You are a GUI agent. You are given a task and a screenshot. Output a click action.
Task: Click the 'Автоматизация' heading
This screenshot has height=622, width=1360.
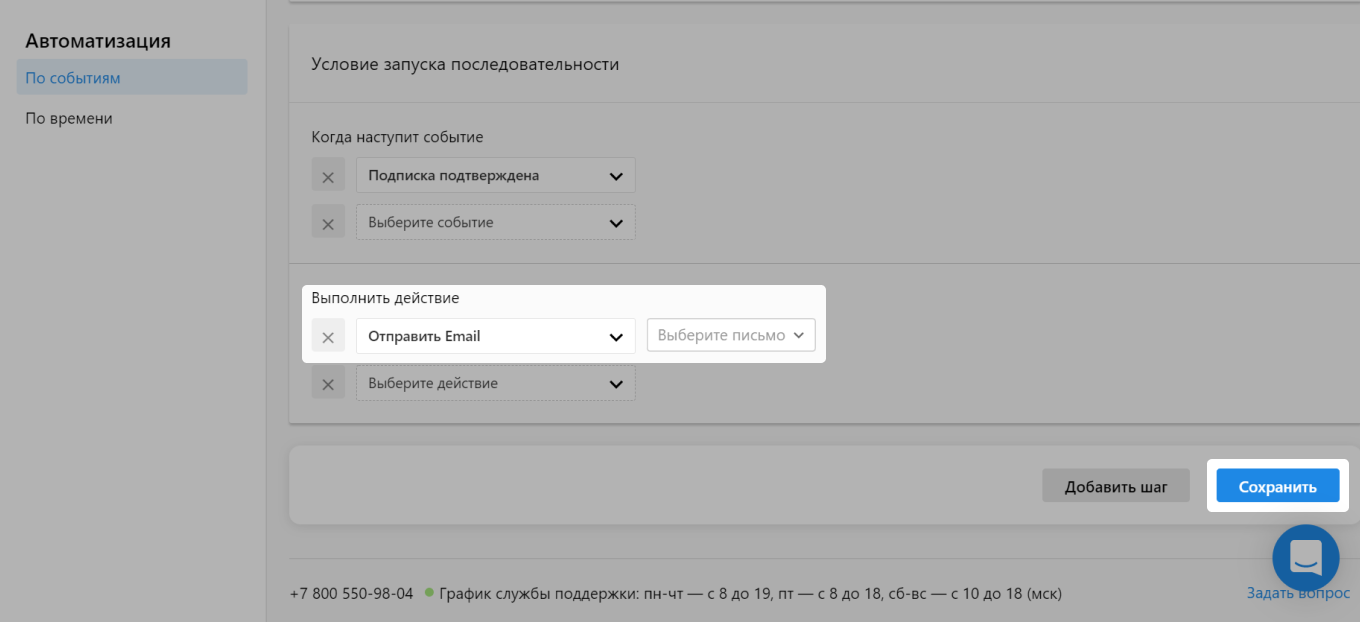(x=97, y=40)
